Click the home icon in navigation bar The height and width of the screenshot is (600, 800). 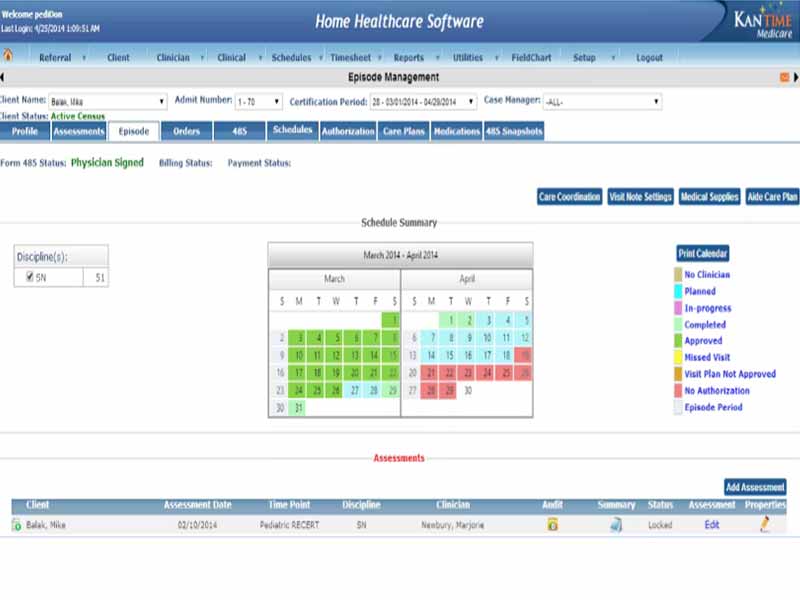click(8, 56)
